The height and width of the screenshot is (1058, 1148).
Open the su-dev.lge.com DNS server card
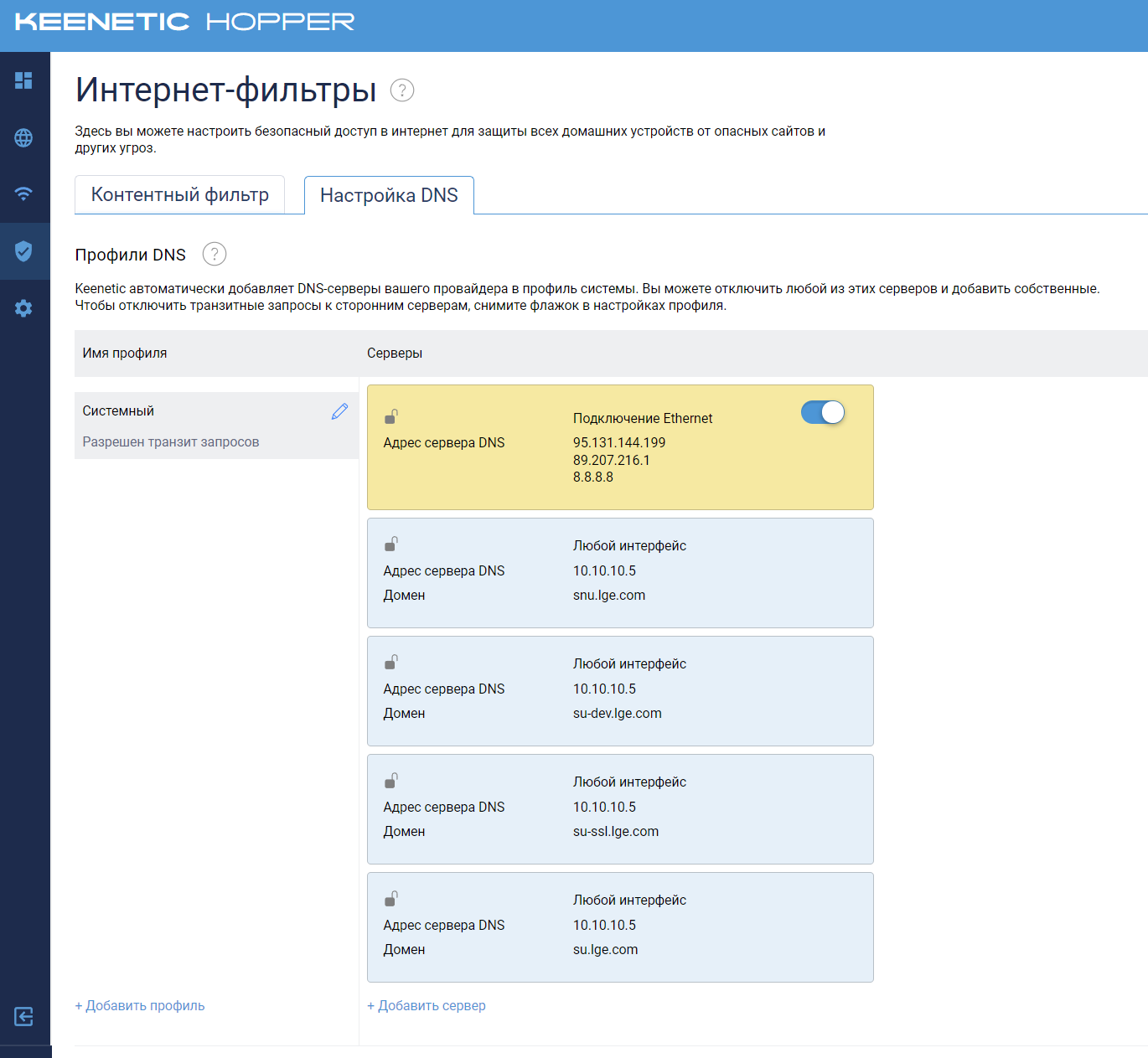pos(620,691)
